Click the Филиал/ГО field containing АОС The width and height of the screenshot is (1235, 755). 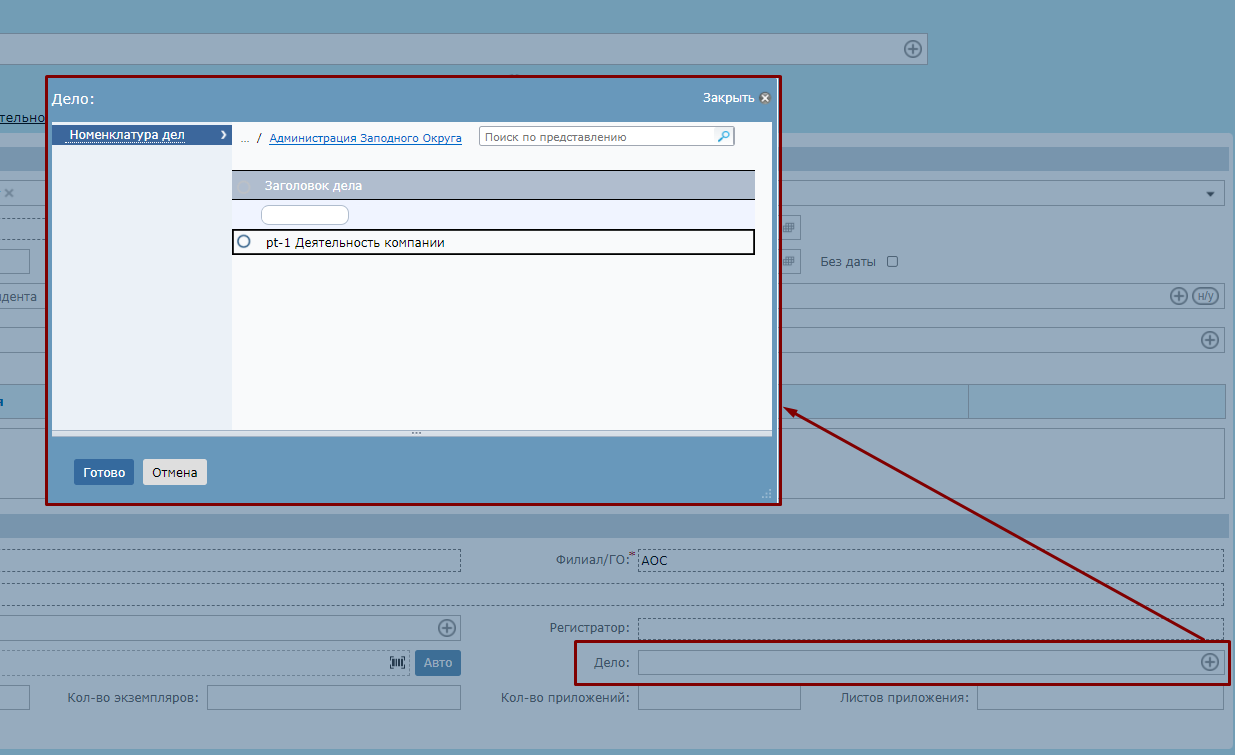pos(930,560)
